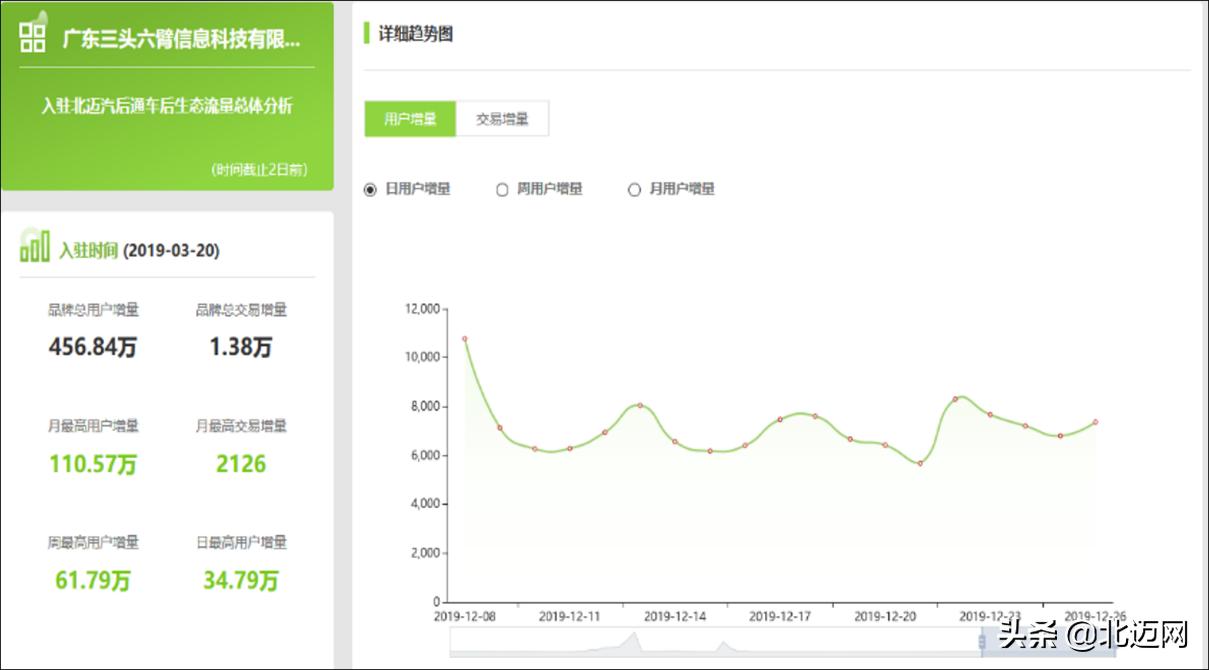Select the 月用户增量 radio button
The width and height of the screenshot is (1209, 670).
tap(633, 189)
